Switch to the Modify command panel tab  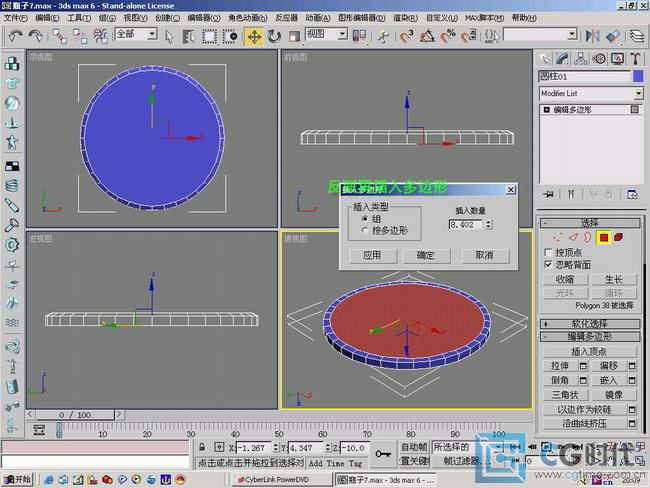tap(562, 59)
